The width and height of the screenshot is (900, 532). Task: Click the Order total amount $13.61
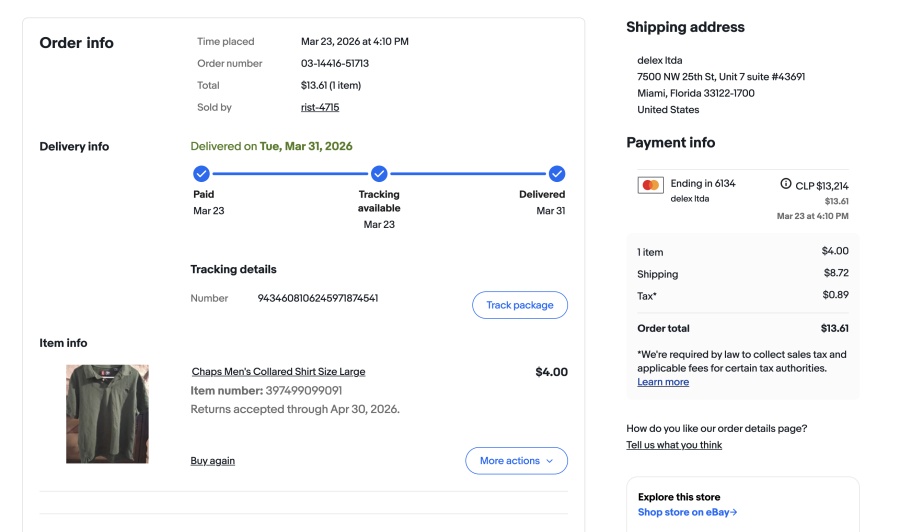tap(834, 328)
